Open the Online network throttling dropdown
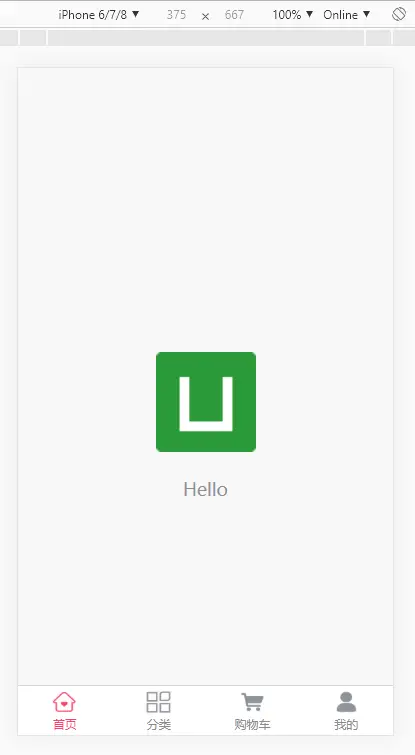The image size is (415, 755). (x=347, y=14)
